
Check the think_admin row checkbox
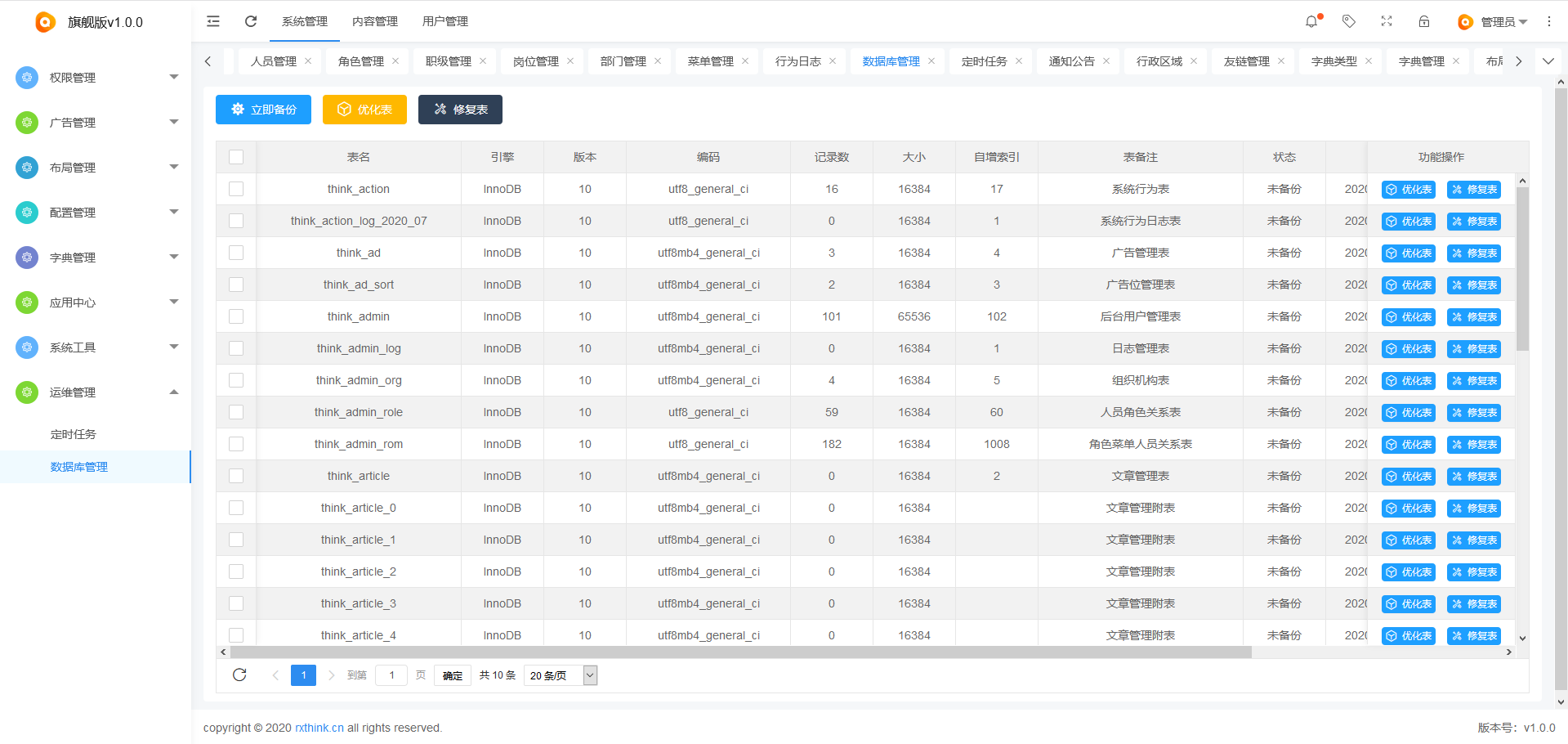[236, 316]
